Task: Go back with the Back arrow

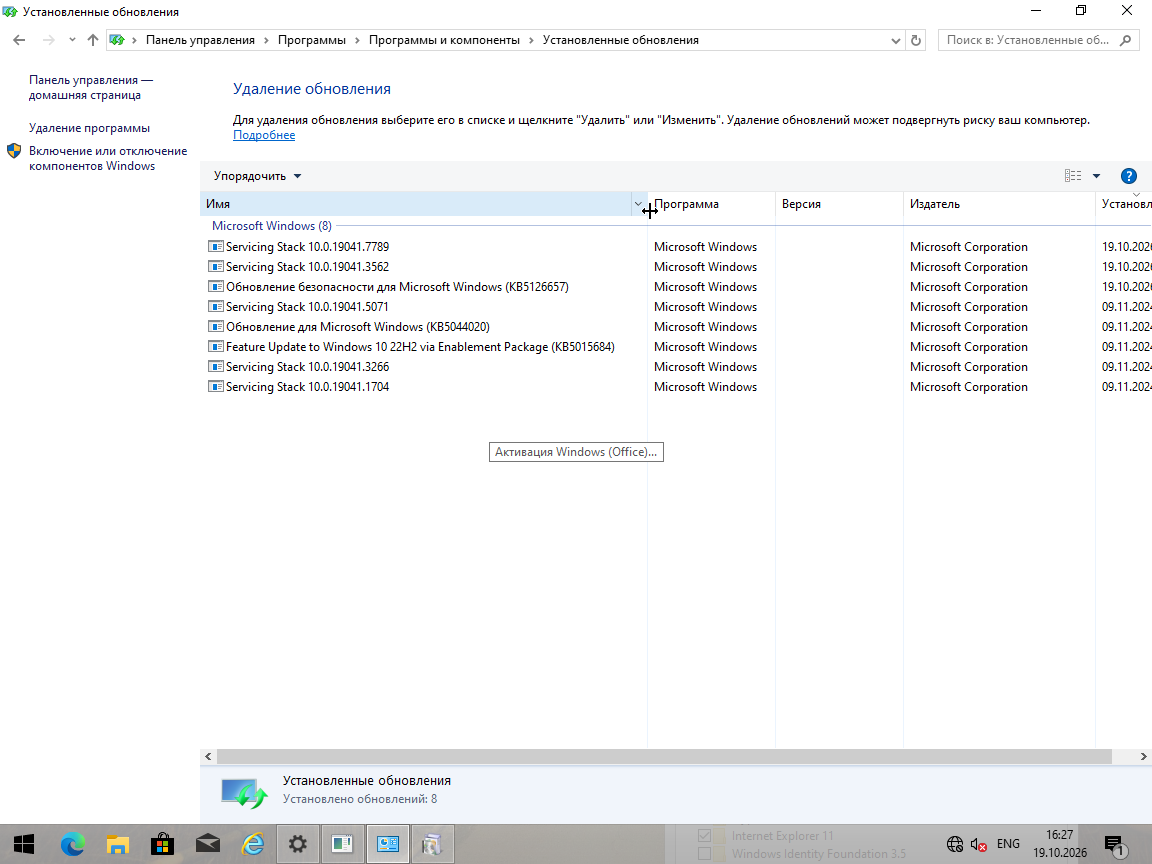Action: click(x=19, y=40)
